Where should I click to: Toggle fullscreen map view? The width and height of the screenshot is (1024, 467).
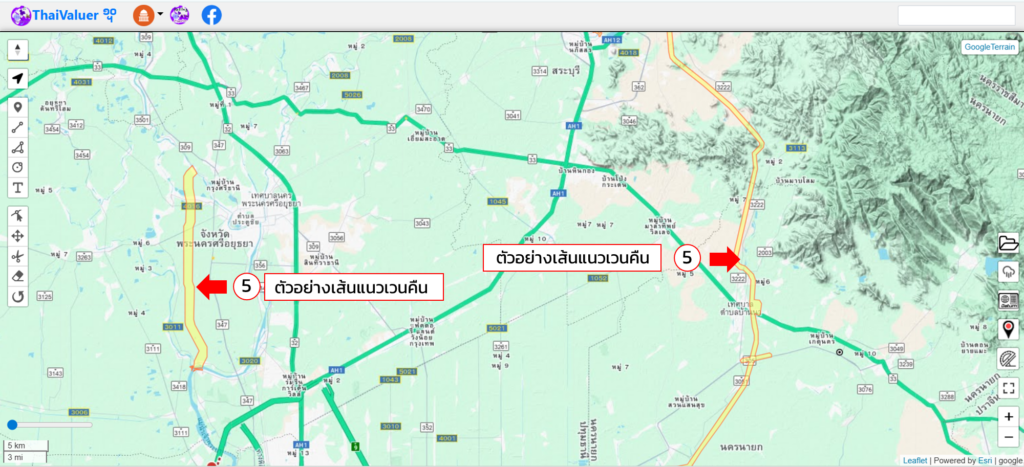1008,388
